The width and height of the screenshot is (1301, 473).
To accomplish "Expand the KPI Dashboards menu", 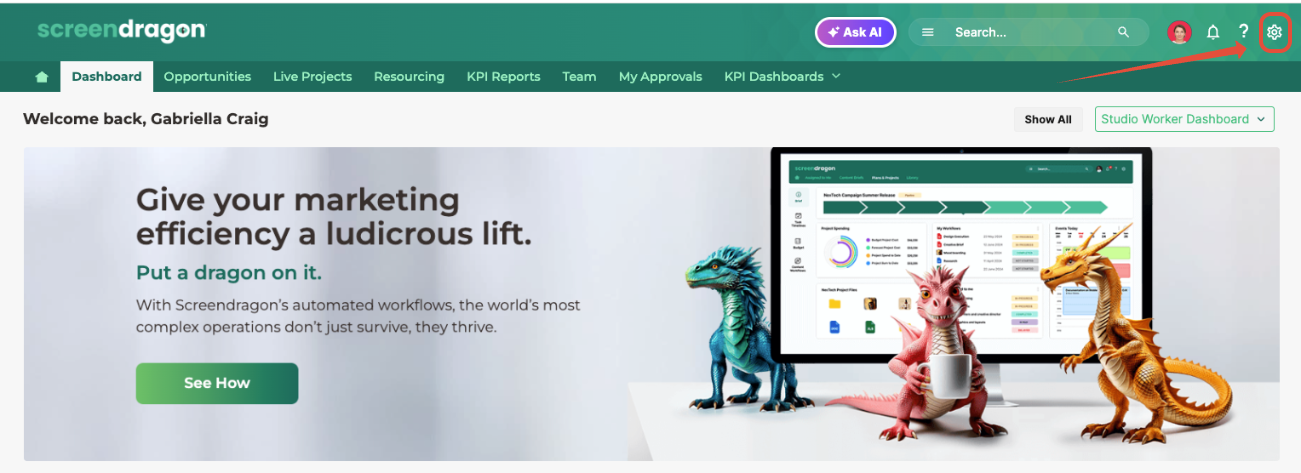I will click(x=782, y=76).
